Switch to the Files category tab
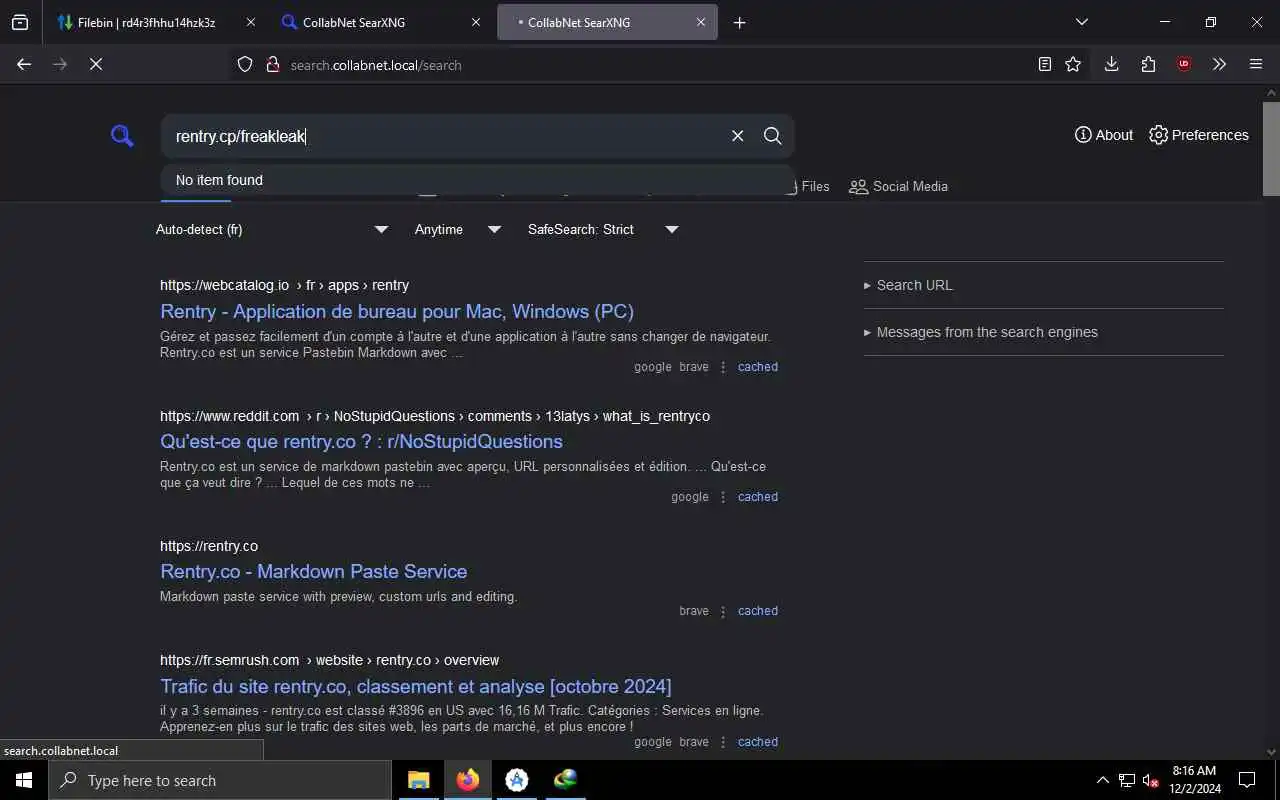The height and width of the screenshot is (800, 1280). coord(814,186)
